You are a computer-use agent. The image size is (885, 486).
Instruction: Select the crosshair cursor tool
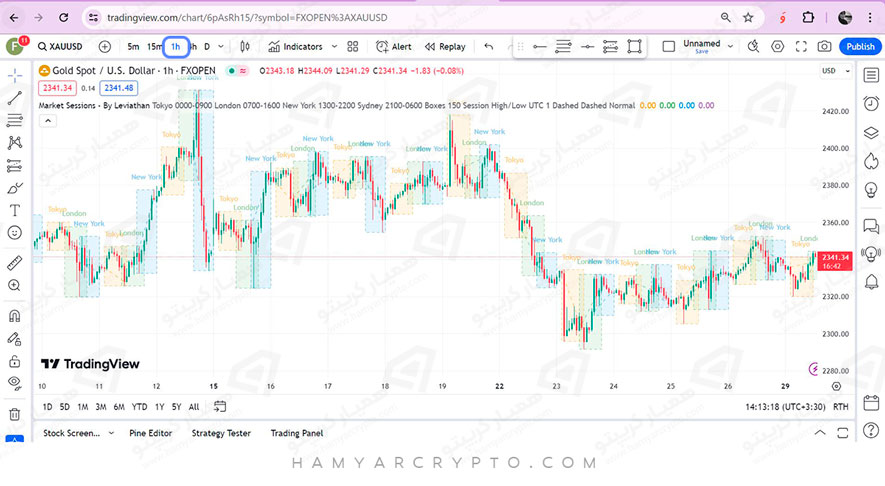[15, 75]
